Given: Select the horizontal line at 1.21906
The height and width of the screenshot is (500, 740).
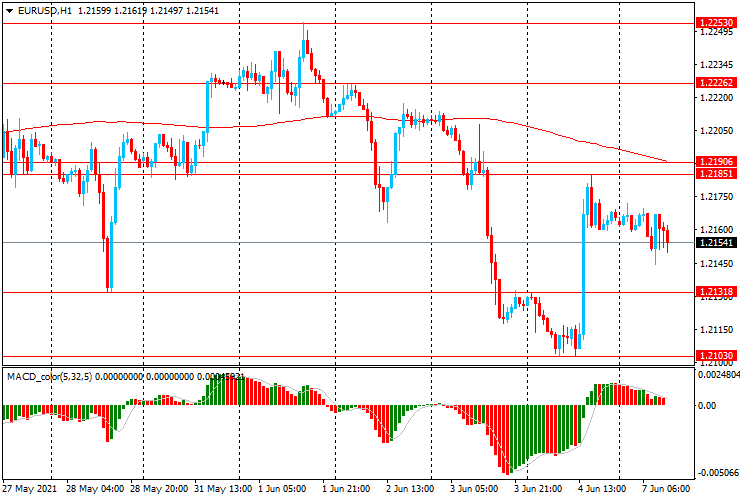Looking at the screenshot, I should tap(348, 162).
